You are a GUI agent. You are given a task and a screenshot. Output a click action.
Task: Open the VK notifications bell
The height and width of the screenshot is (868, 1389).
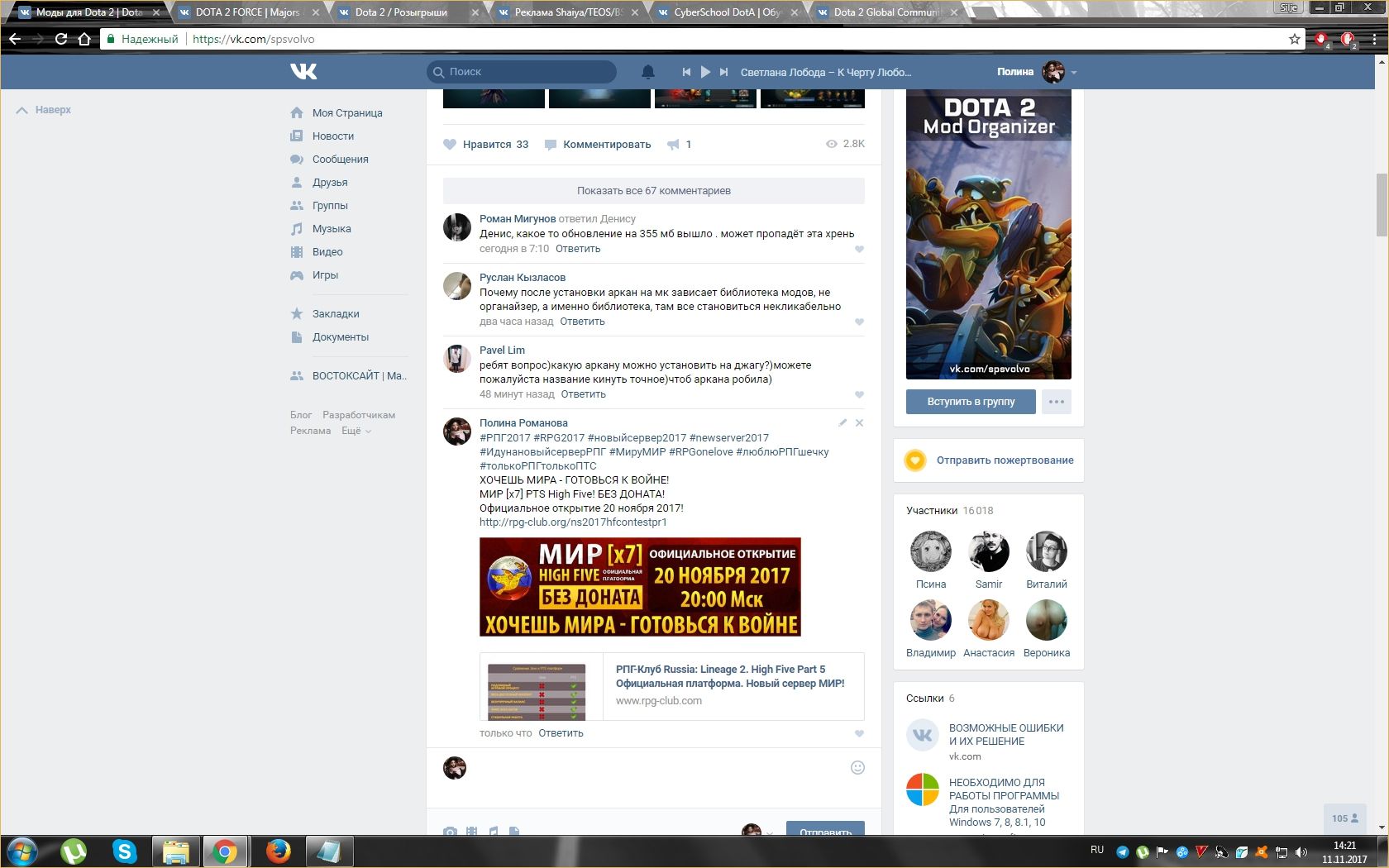[648, 72]
